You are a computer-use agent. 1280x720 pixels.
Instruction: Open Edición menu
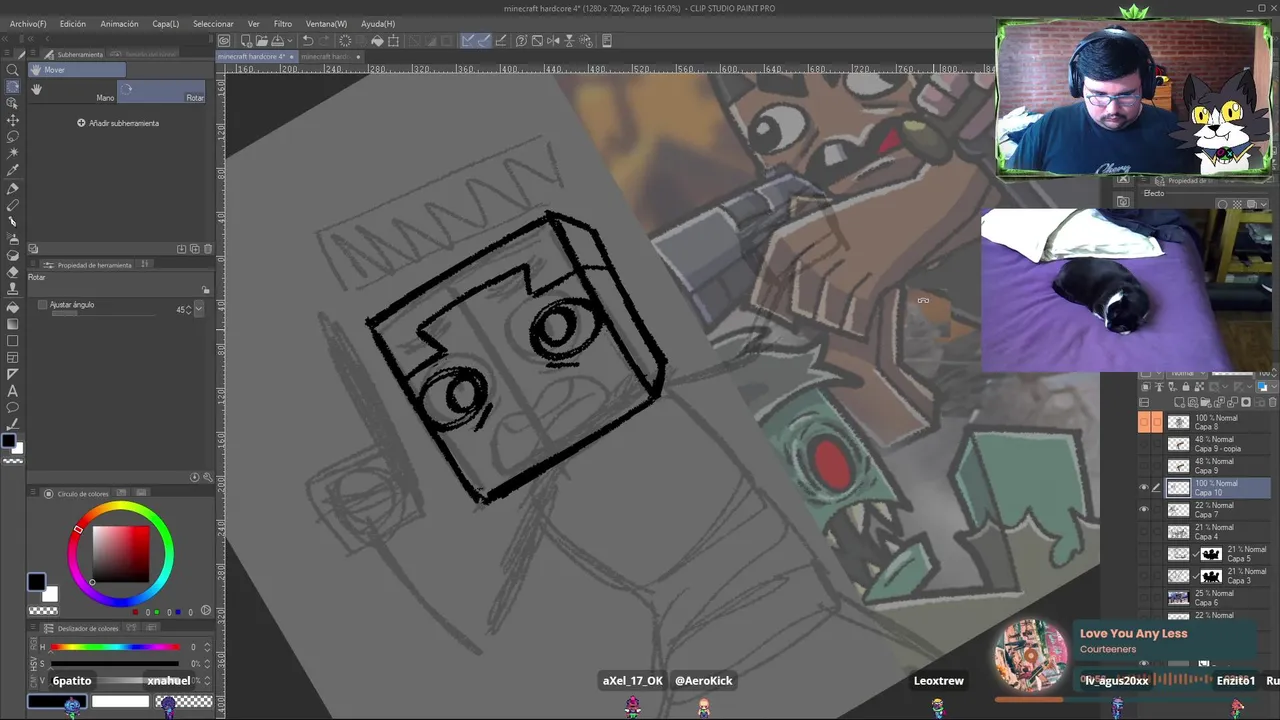[72, 23]
